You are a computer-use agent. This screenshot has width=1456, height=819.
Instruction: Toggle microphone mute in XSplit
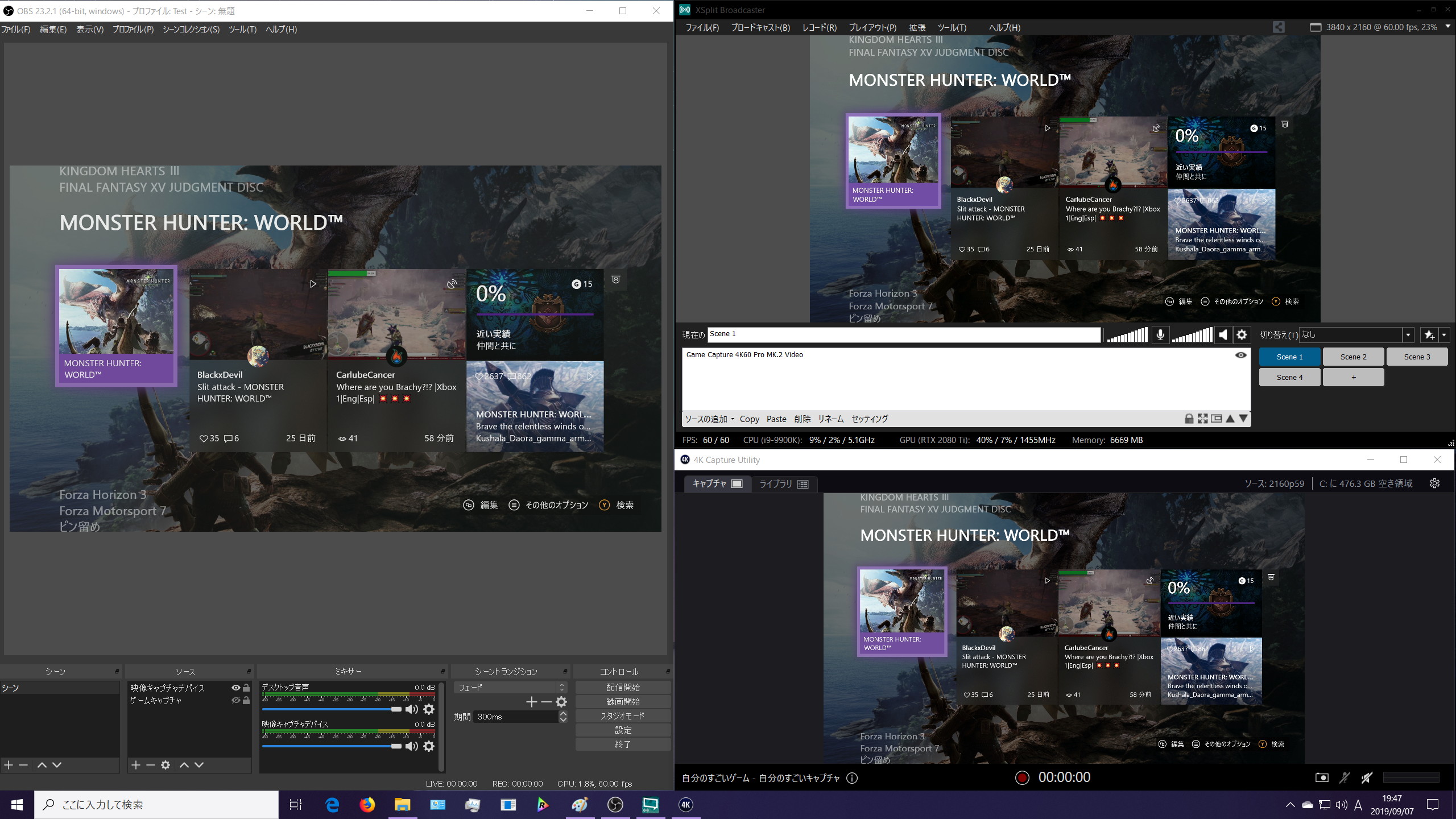click(x=1160, y=334)
